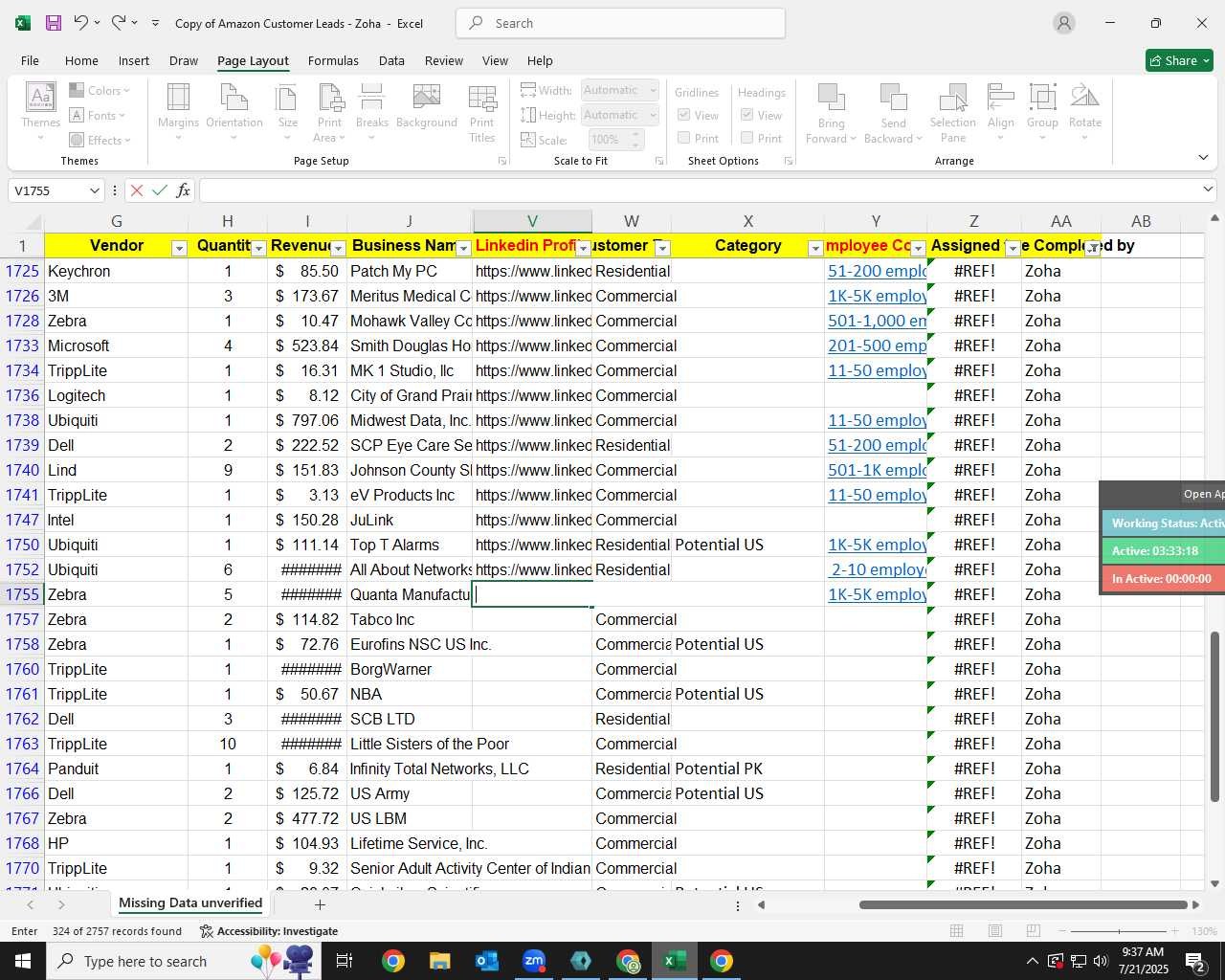Click the horizontal scrollbar thumb

tap(1024, 904)
